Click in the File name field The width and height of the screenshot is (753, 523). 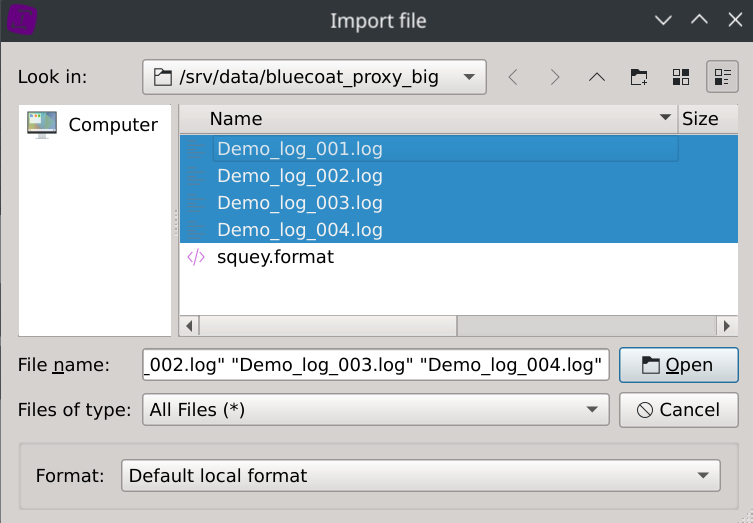[375, 365]
